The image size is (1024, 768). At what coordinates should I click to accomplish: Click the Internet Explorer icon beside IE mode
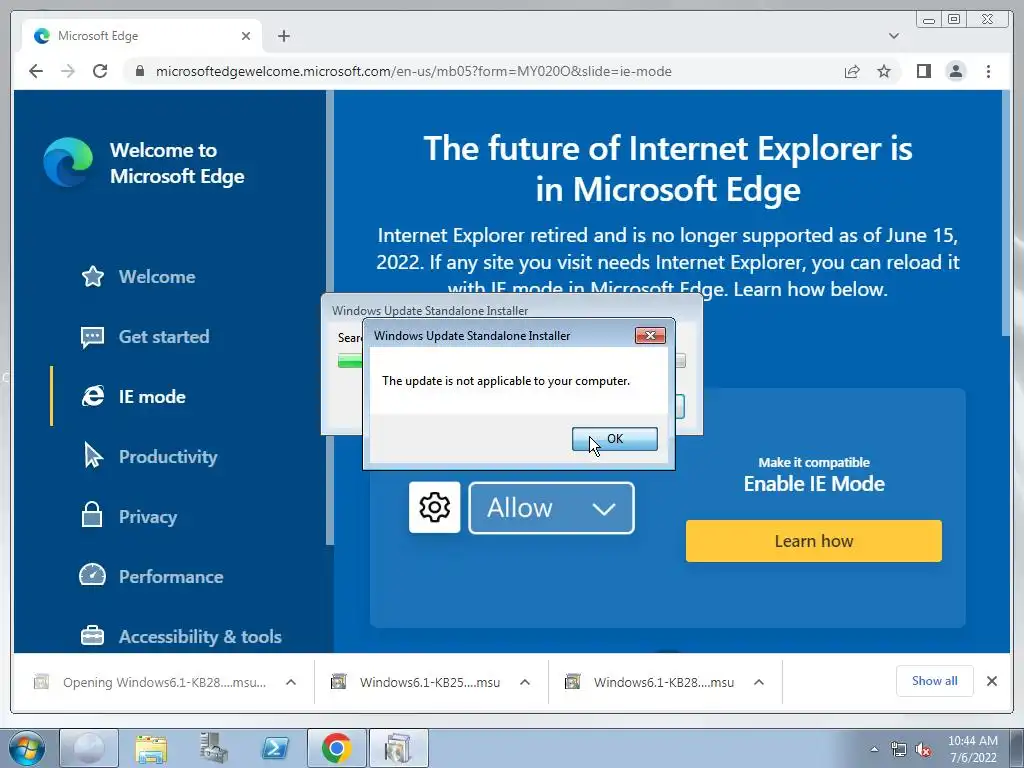(x=93, y=396)
